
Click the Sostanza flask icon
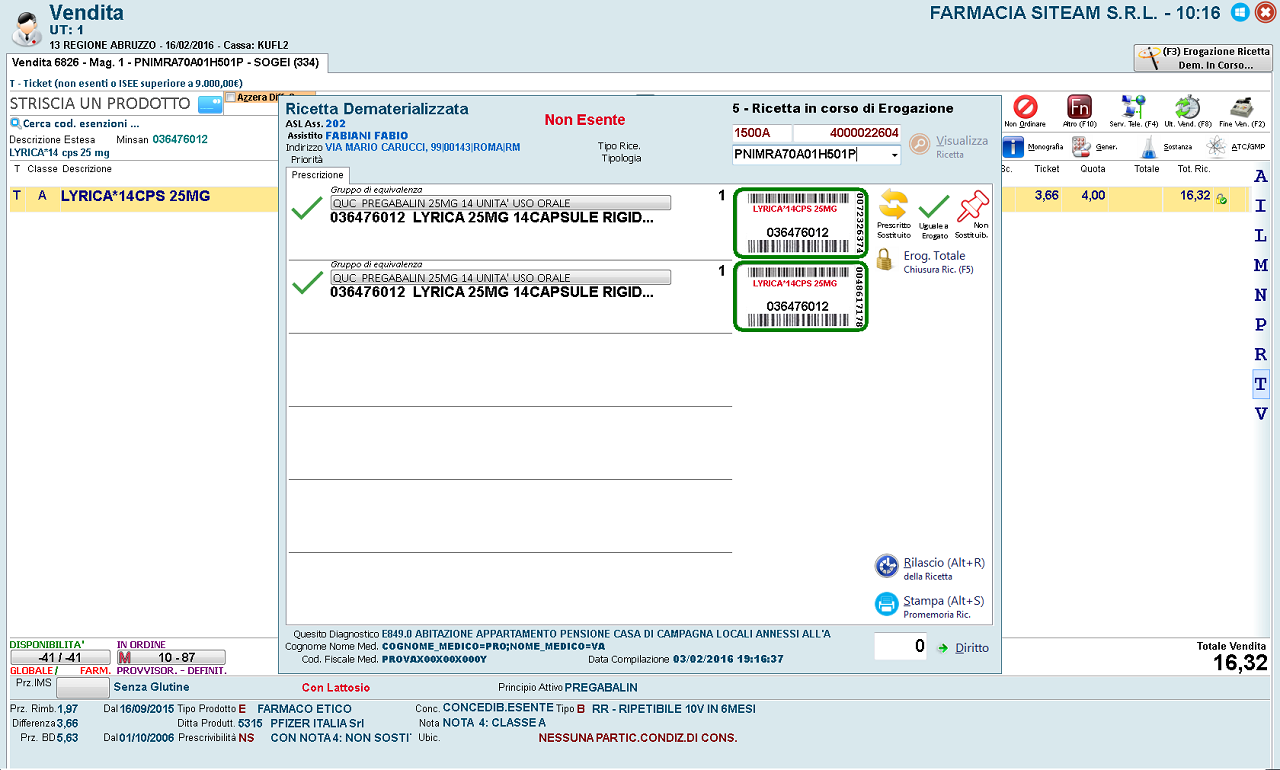(1149, 147)
